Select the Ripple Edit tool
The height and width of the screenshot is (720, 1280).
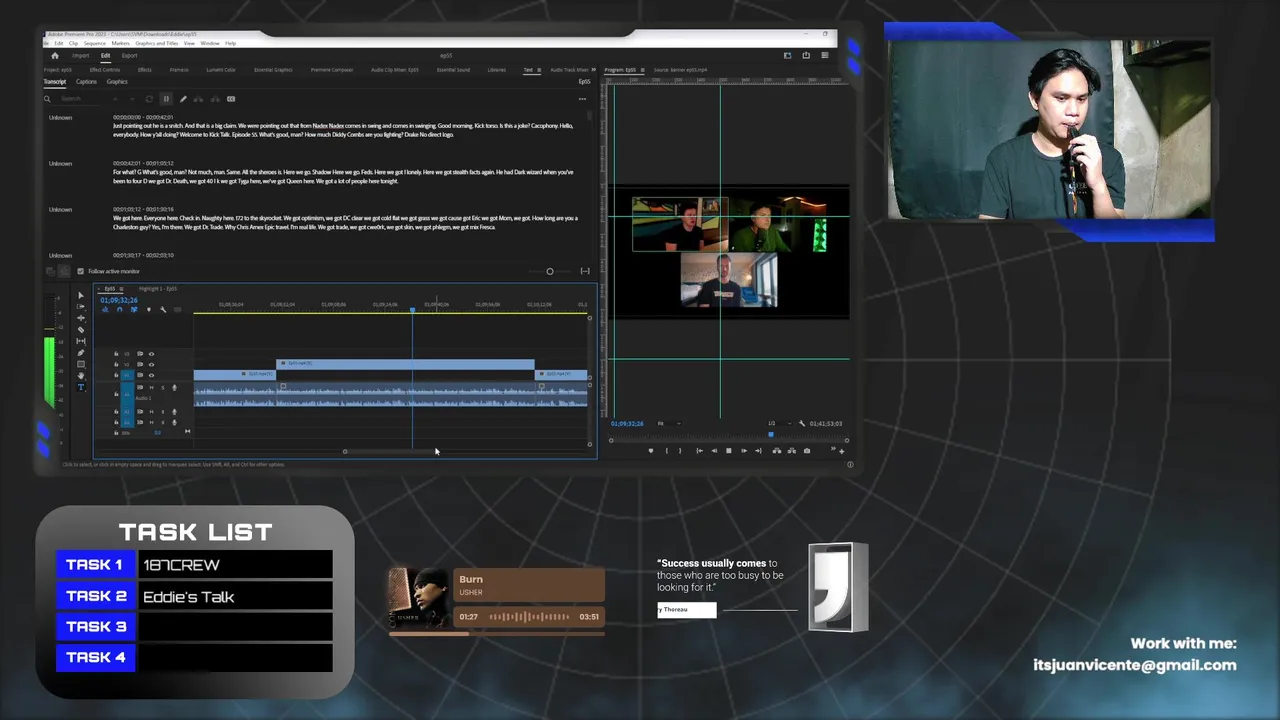click(81, 318)
